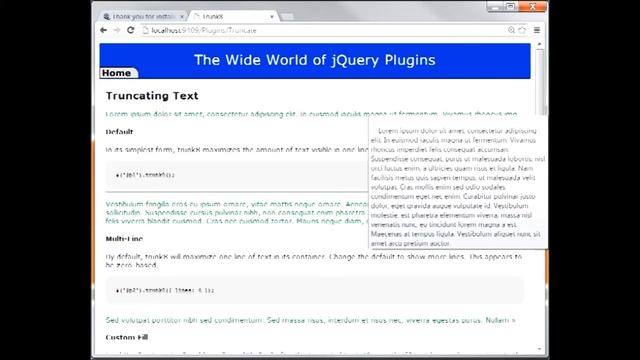Close the 'Thank you for install' tab

click(x=182, y=16)
